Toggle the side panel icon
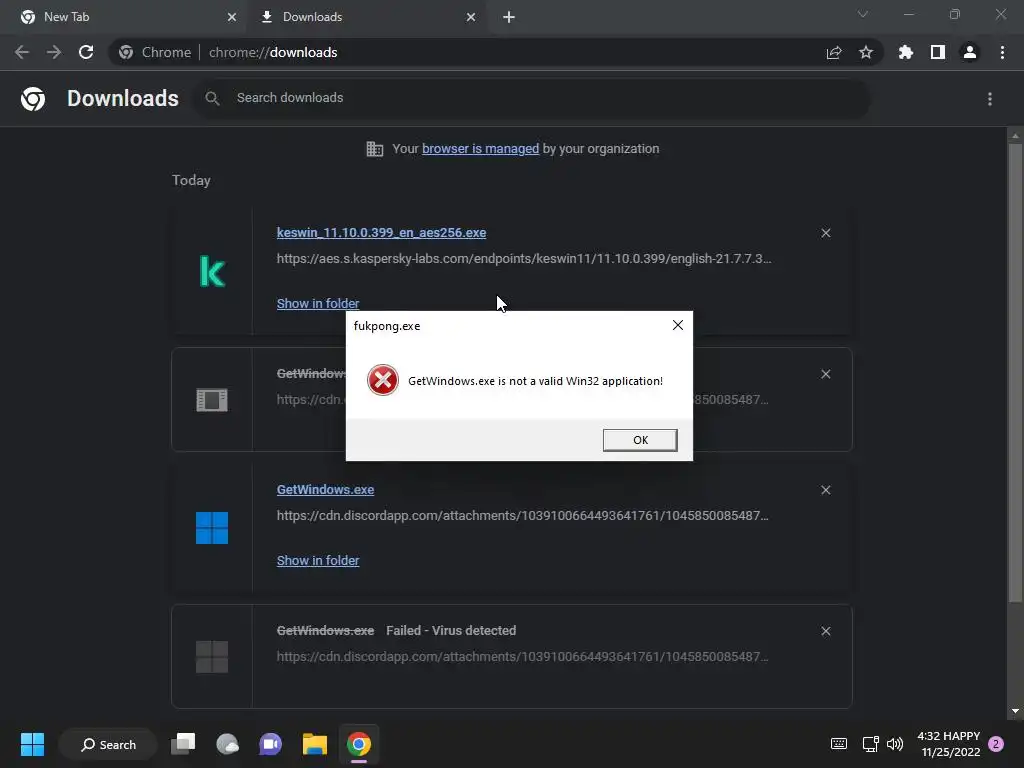This screenshot has width=1024, height=768. point(938,52)
